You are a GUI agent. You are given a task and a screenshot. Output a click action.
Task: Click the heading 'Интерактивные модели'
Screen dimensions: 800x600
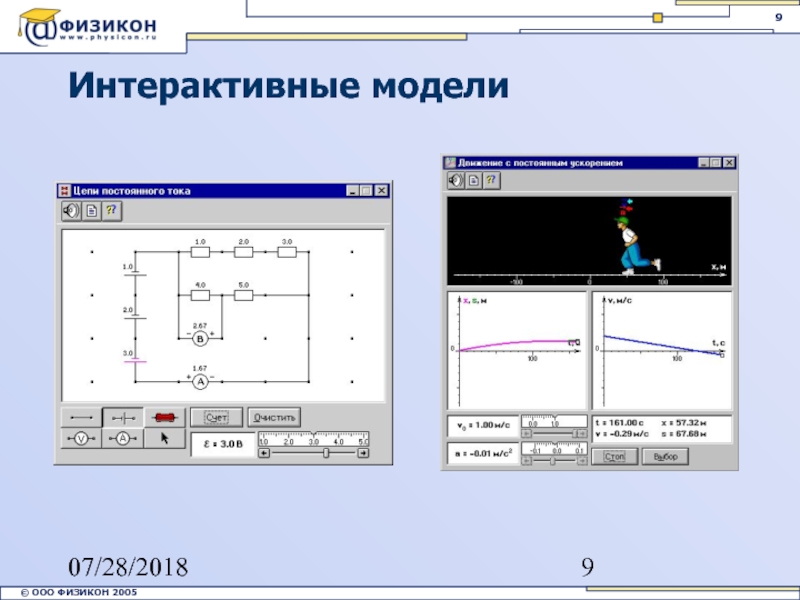[289, 85]
